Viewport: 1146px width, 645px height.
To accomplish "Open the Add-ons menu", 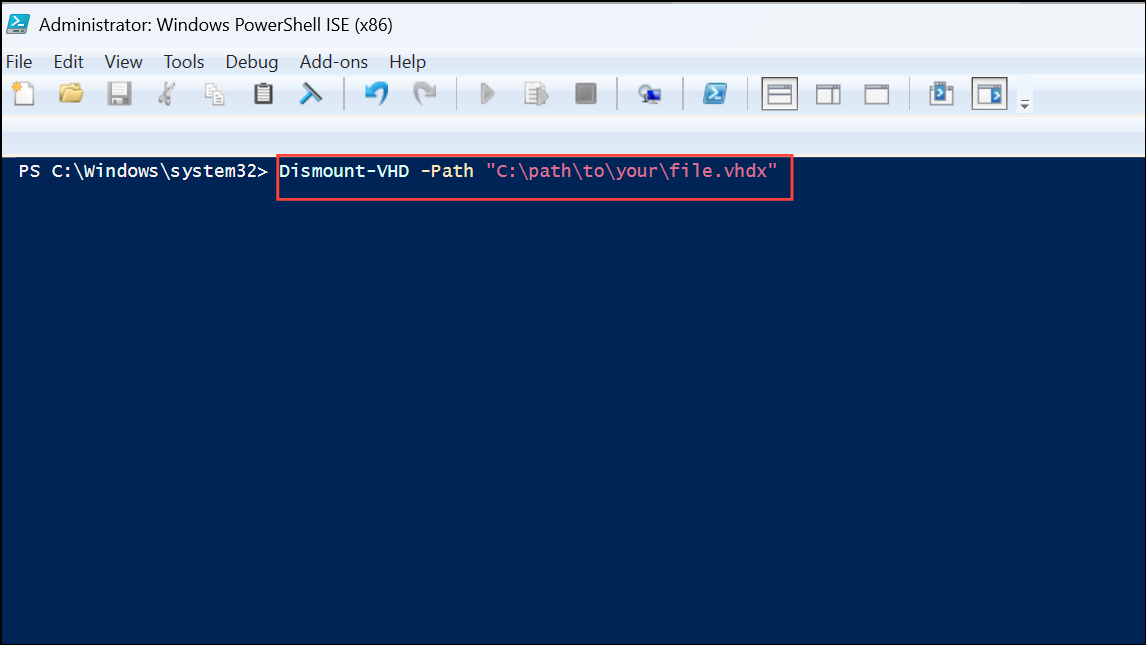I will tap(333, 61).
